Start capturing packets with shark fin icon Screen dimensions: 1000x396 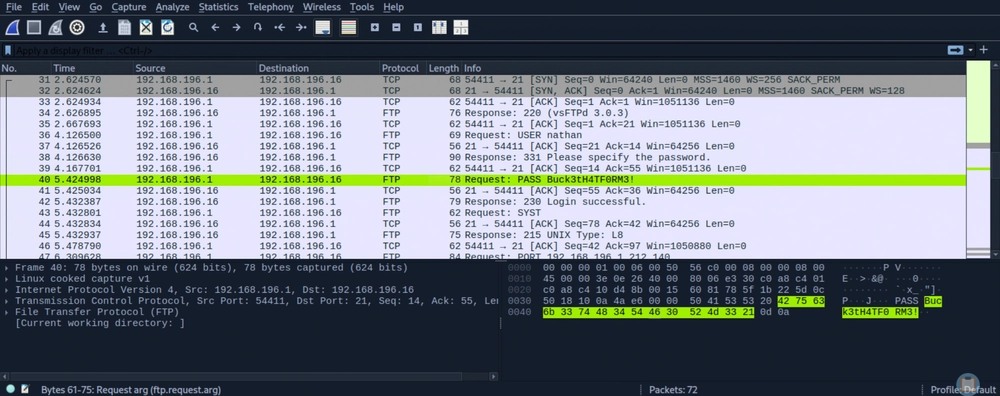pos(13,27)
